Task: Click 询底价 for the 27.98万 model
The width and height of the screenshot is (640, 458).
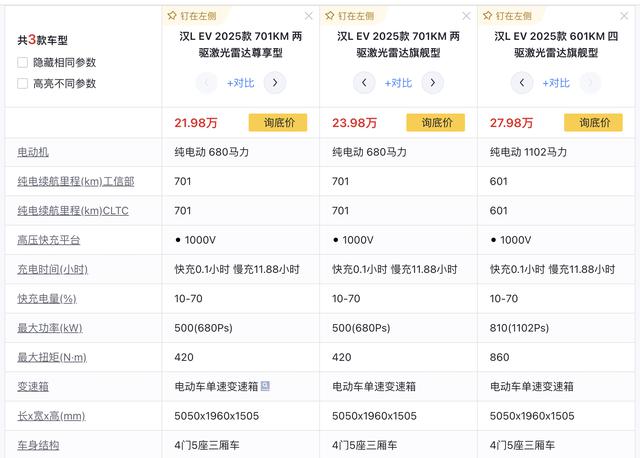Action: [593, 122]
